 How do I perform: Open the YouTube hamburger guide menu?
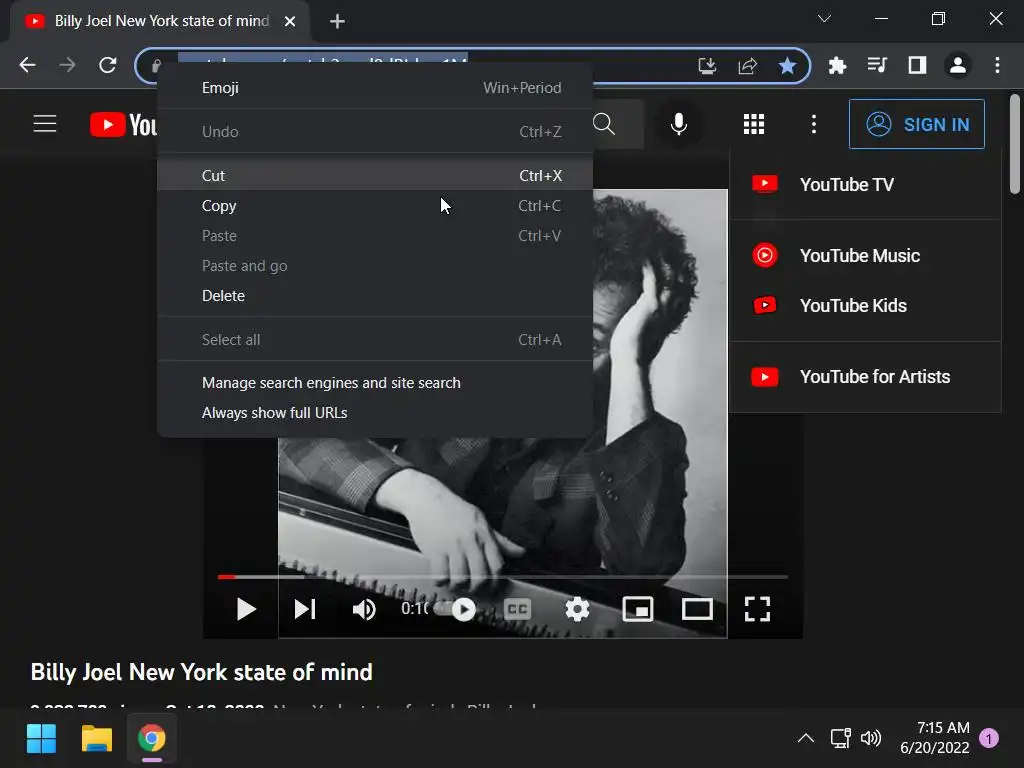coord(45,123)
